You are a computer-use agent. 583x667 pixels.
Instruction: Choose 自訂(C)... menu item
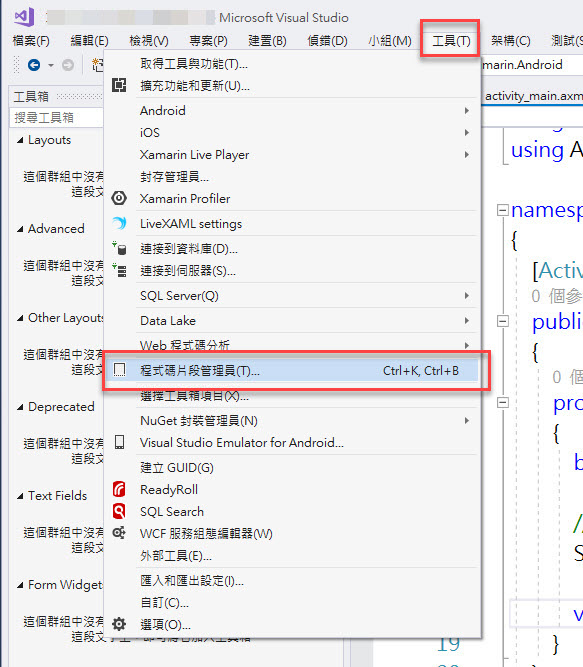click(291, 603)
